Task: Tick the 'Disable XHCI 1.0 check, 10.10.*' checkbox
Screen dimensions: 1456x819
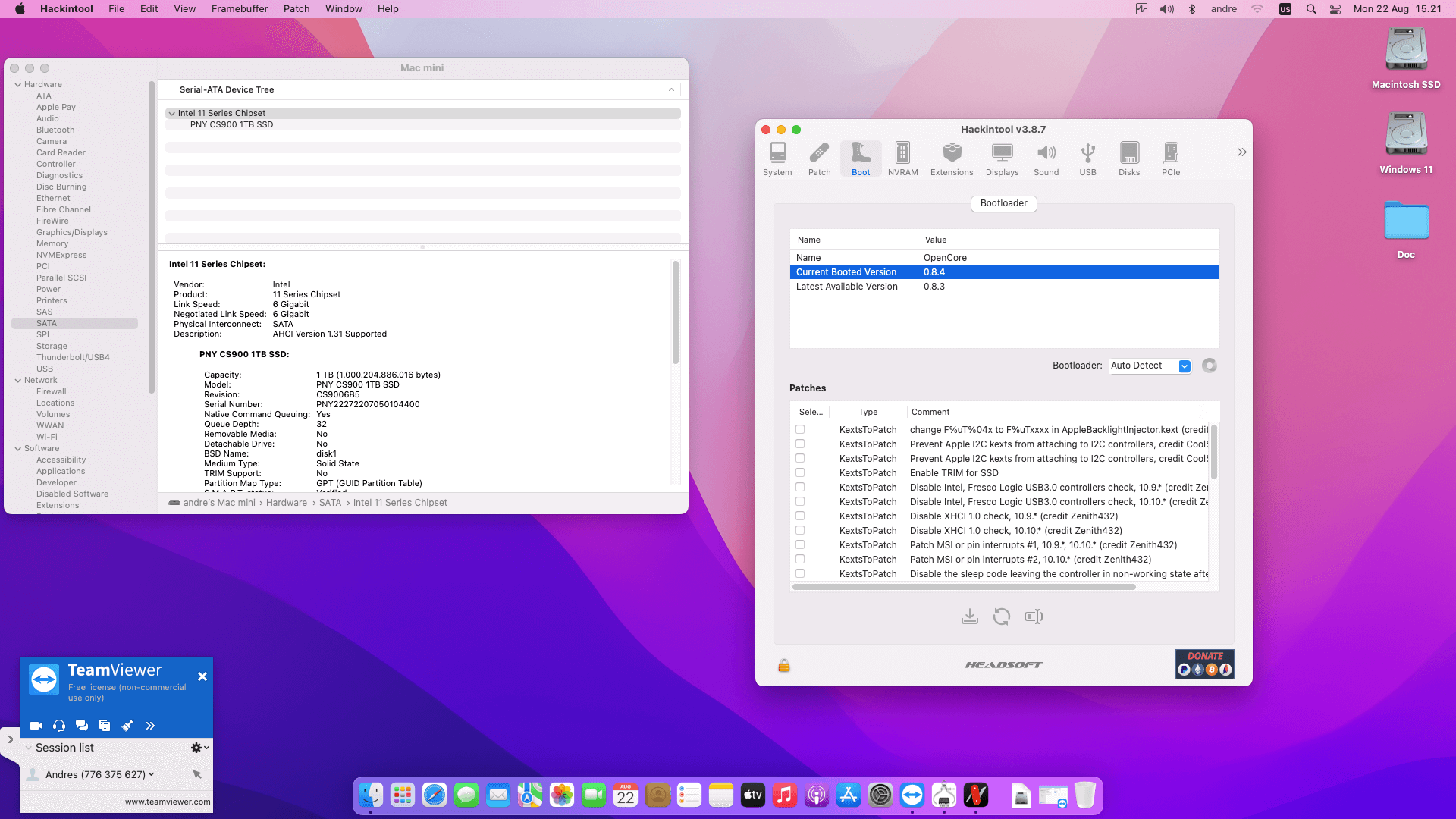Action: click(800, 530)
